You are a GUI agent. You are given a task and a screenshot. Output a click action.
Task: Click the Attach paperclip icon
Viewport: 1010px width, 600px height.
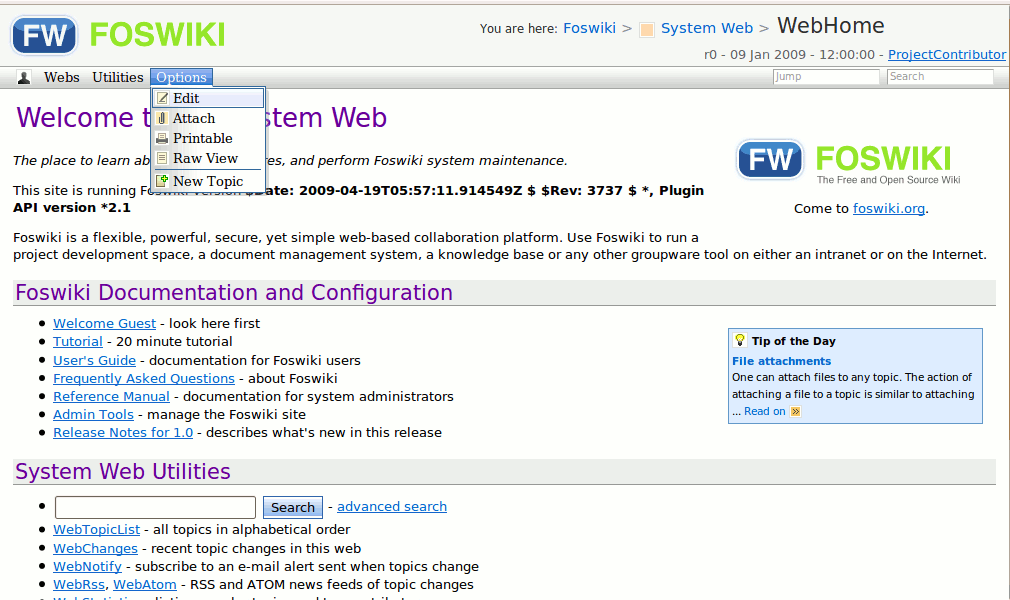point(162,118)
